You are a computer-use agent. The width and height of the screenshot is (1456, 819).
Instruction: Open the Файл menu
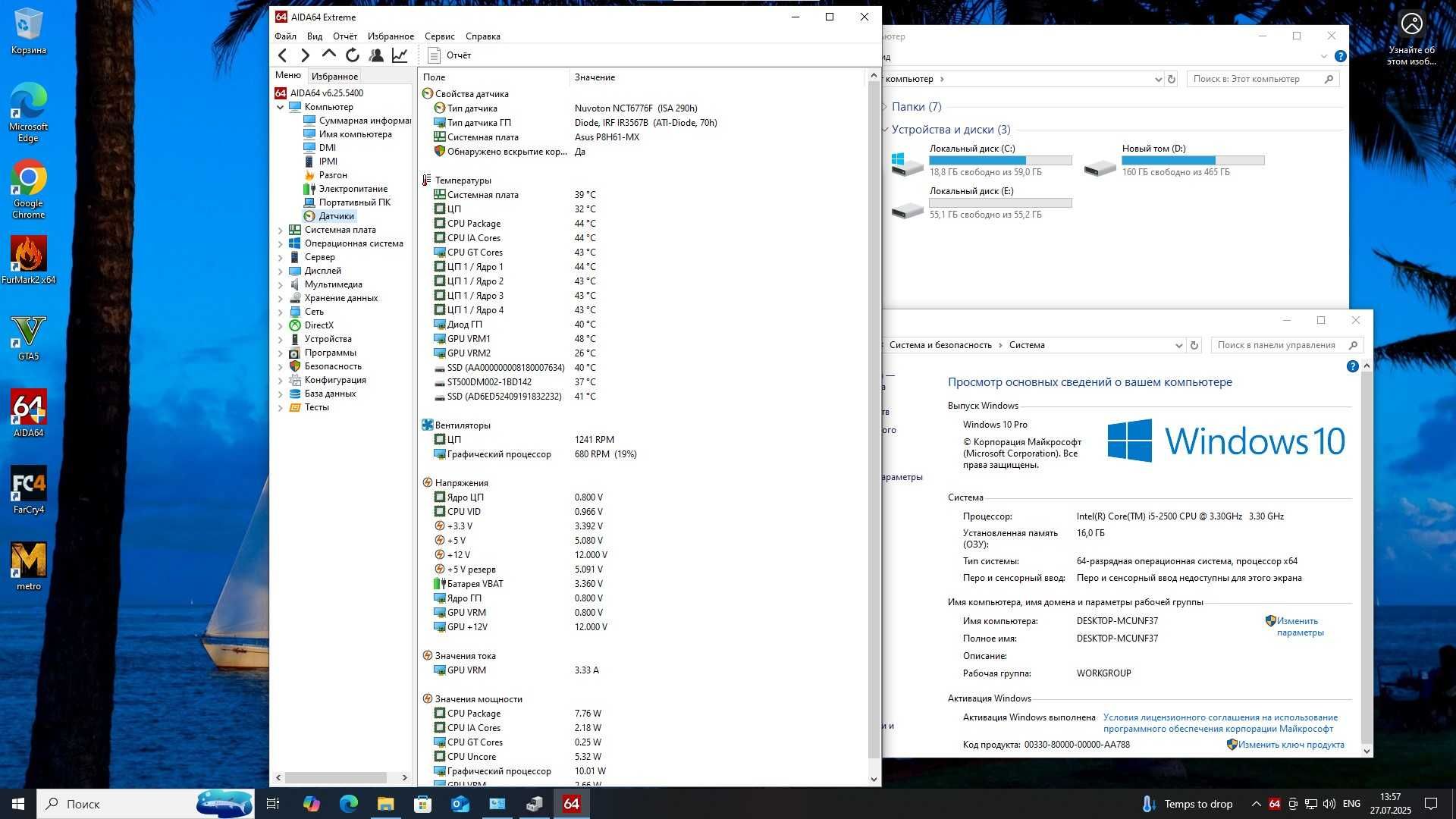(286, 36)
